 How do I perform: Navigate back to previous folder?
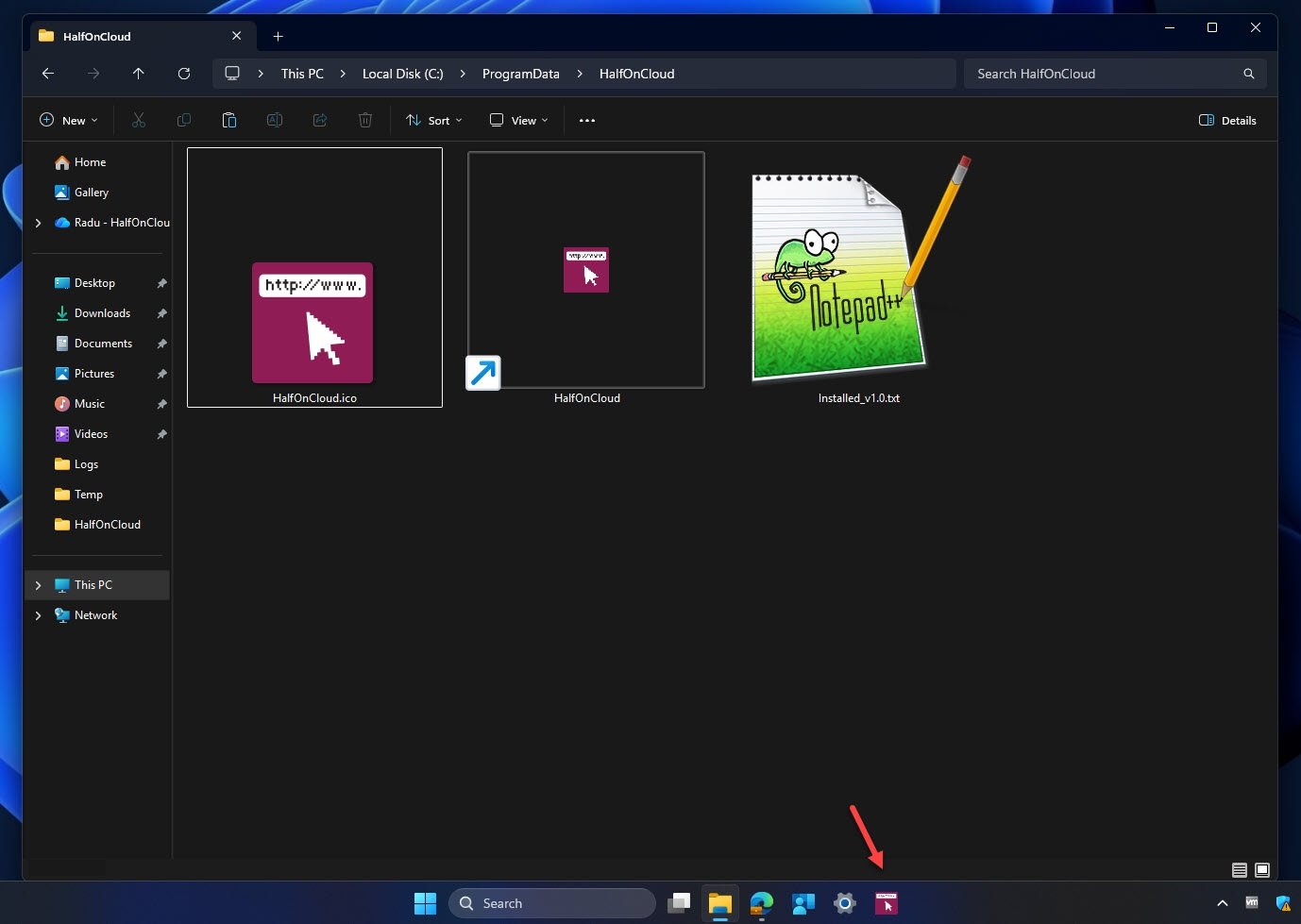pos(48,74)
